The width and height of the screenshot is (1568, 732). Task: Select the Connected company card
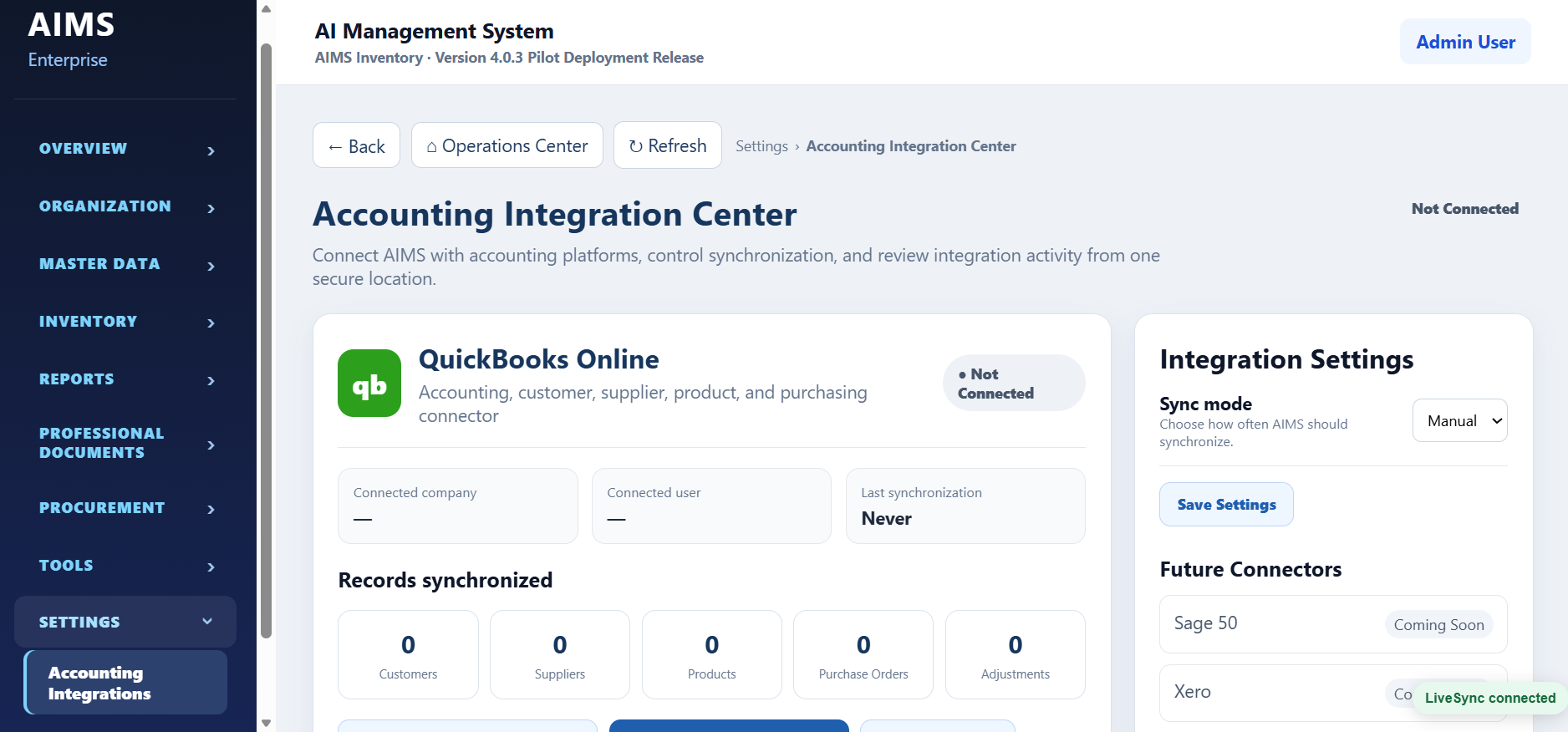pyautogui.click(x=458, y=506)
